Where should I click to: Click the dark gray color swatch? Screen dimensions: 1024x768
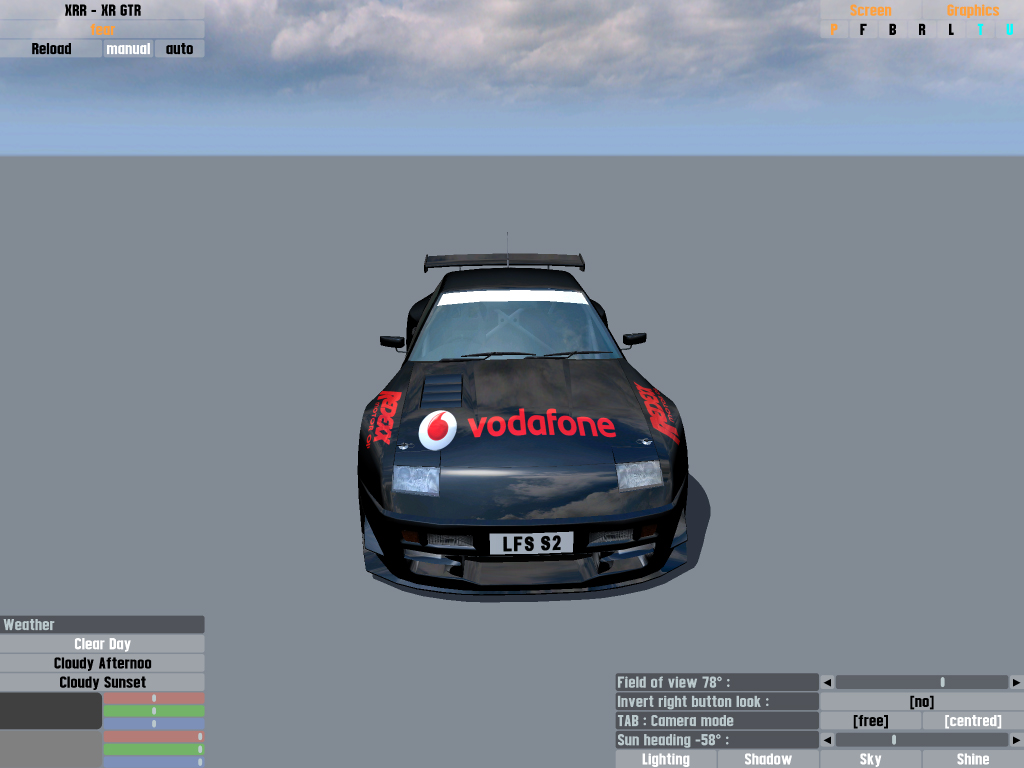(x=51, y=711)
